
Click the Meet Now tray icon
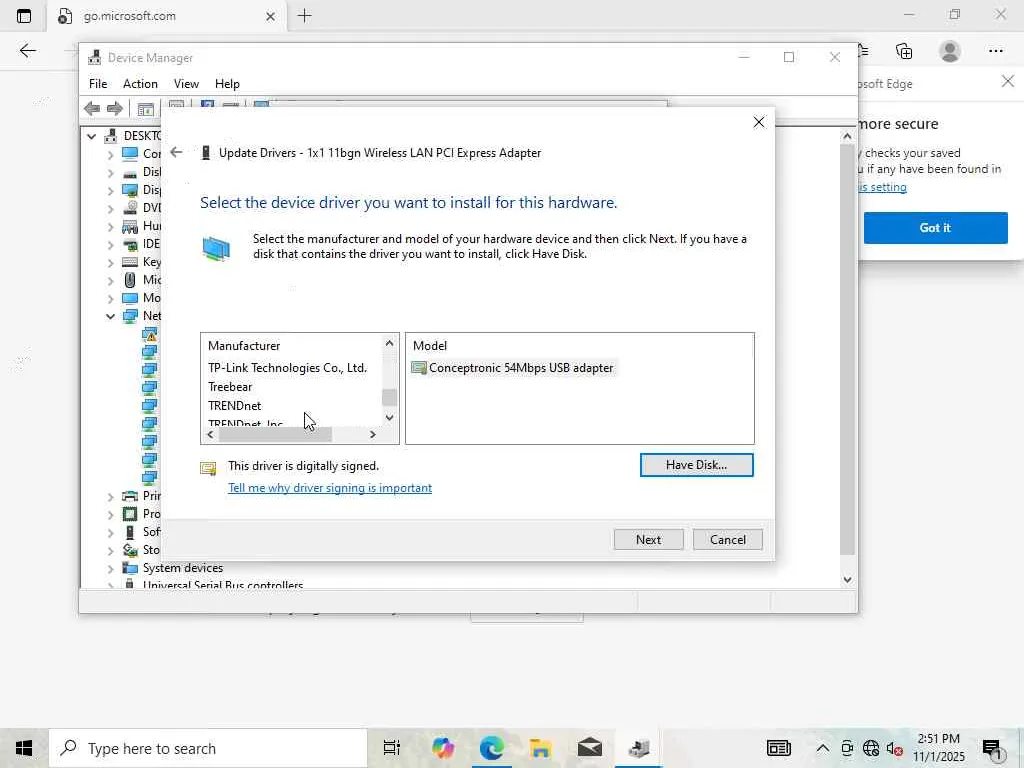pyautogui.click(x=847, y=748)
